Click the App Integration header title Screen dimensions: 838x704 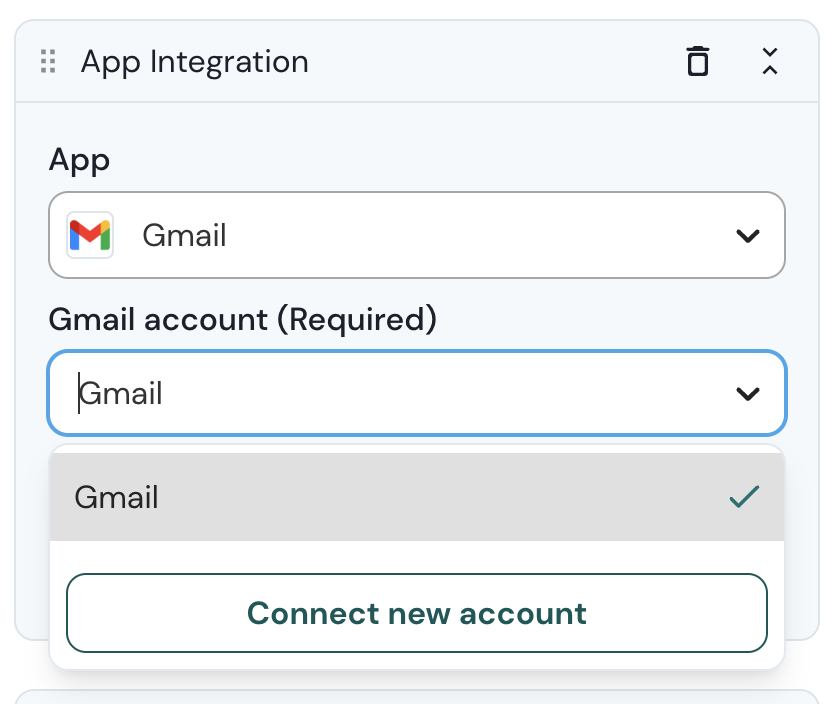(x=194, y=62)
